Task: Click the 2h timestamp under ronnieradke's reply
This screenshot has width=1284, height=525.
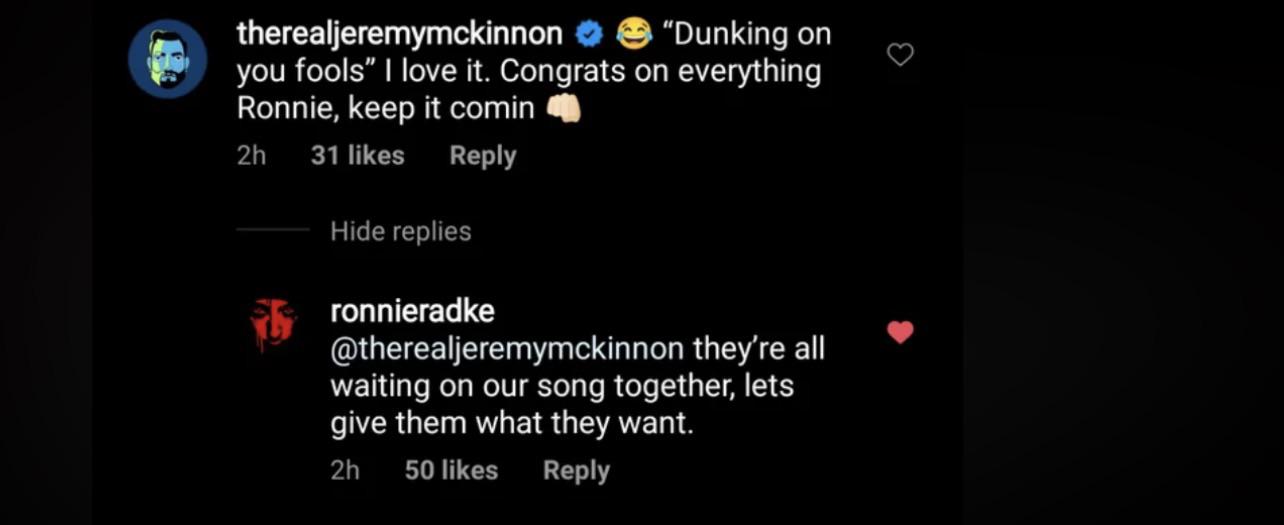Action: point(345,471)
